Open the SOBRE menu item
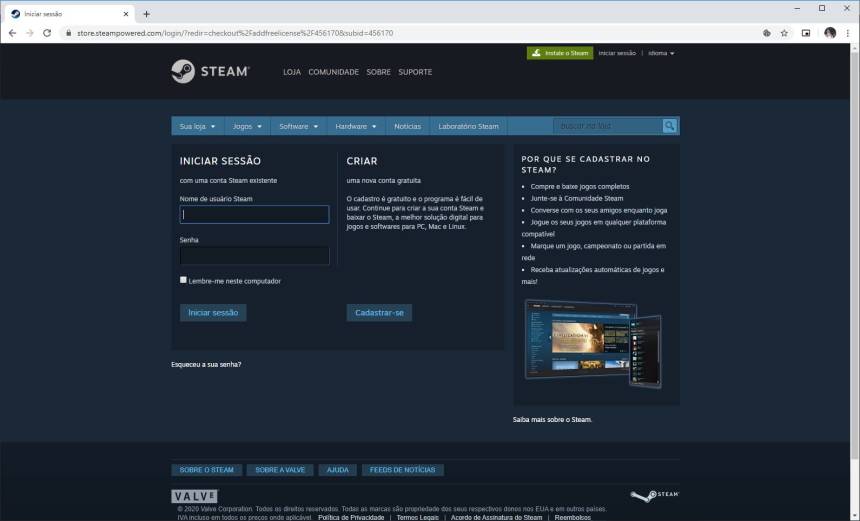The height and width of the screenshot is (521, 860). (378, 72)
